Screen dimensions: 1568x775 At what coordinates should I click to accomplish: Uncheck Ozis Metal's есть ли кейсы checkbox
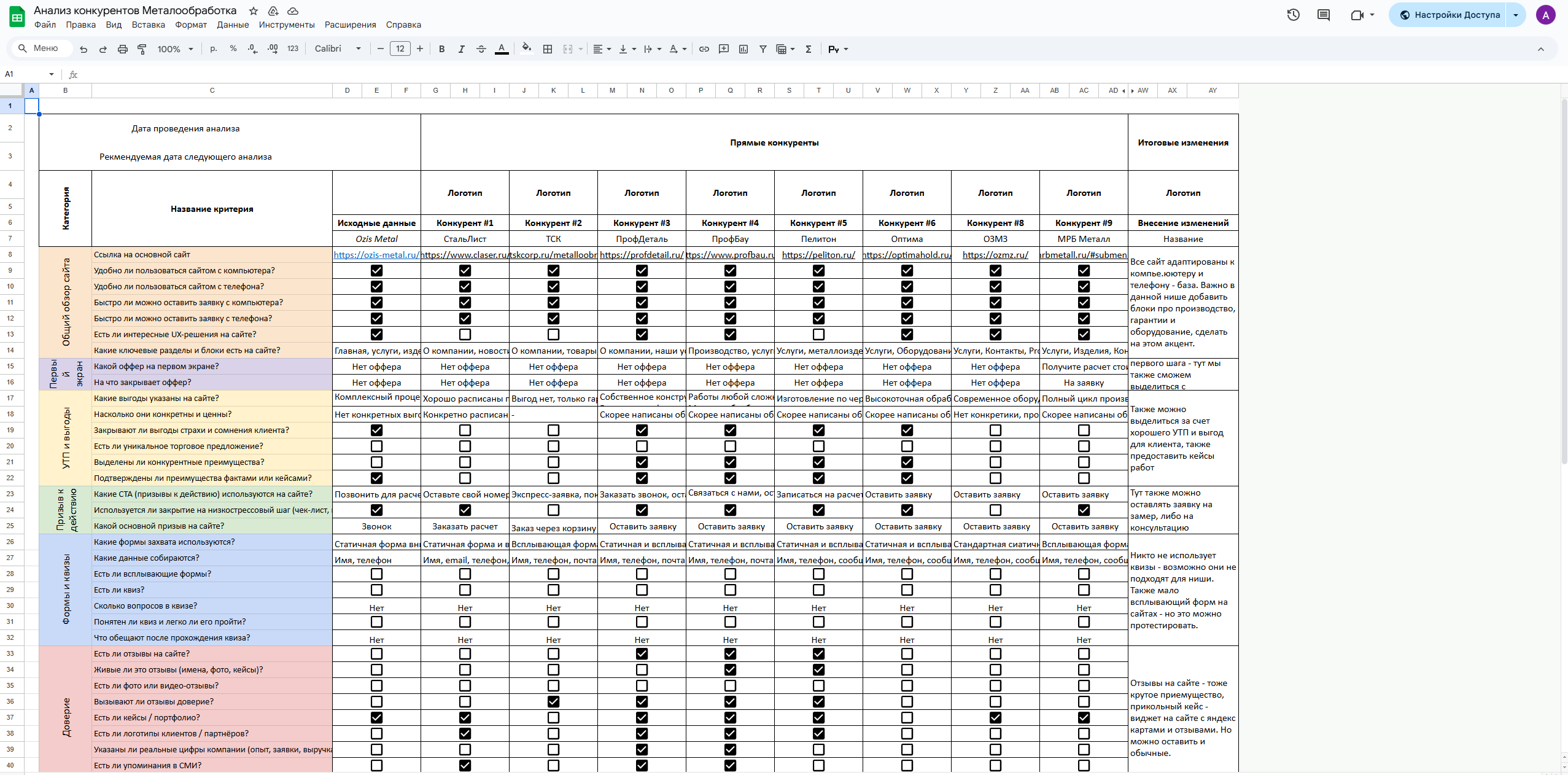click(376, 717)
